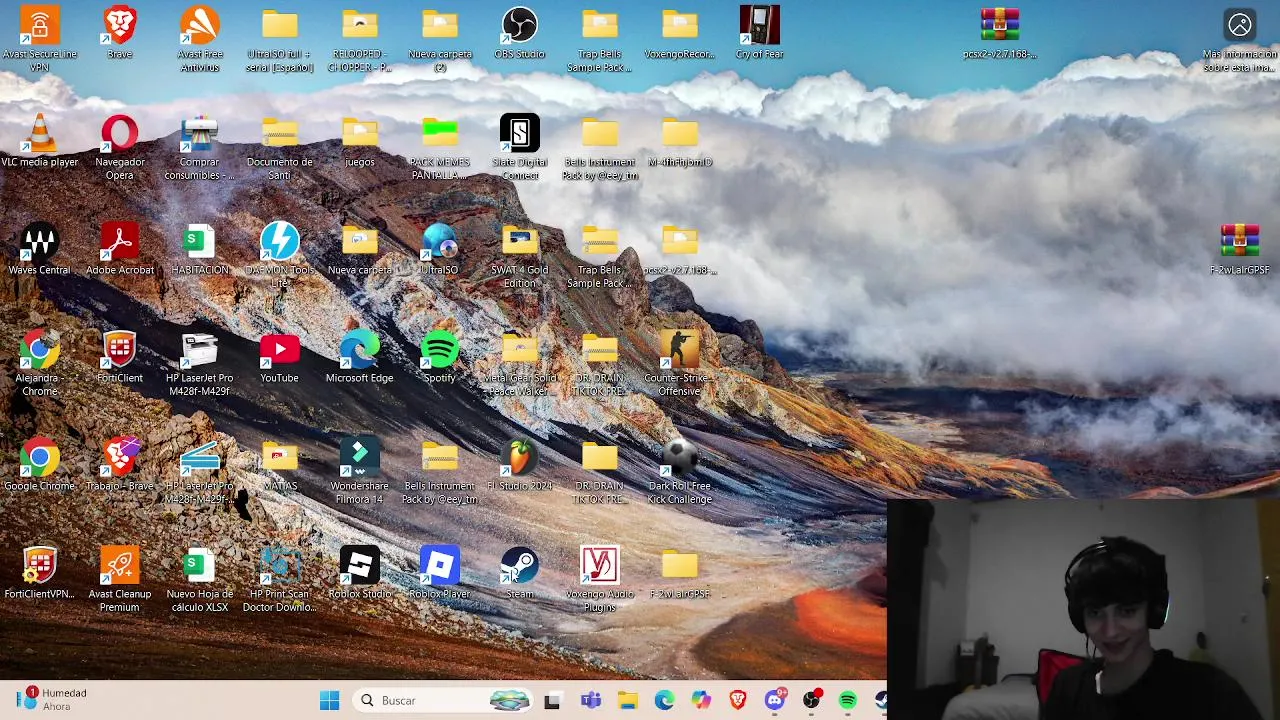Open Wondershare Filmora 14 shortcut

pos(360,470)
